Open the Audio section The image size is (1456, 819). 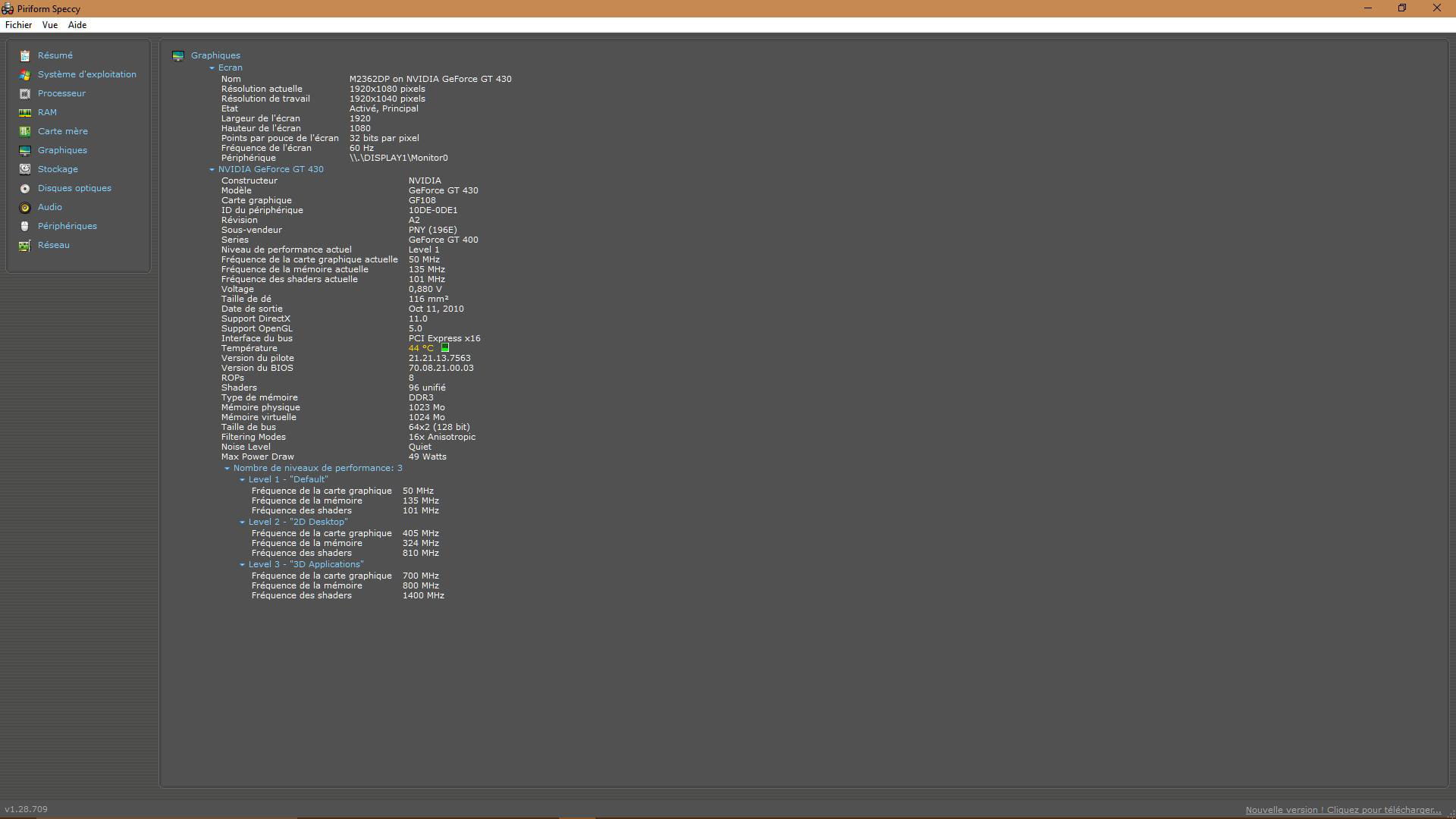point(50,207)
